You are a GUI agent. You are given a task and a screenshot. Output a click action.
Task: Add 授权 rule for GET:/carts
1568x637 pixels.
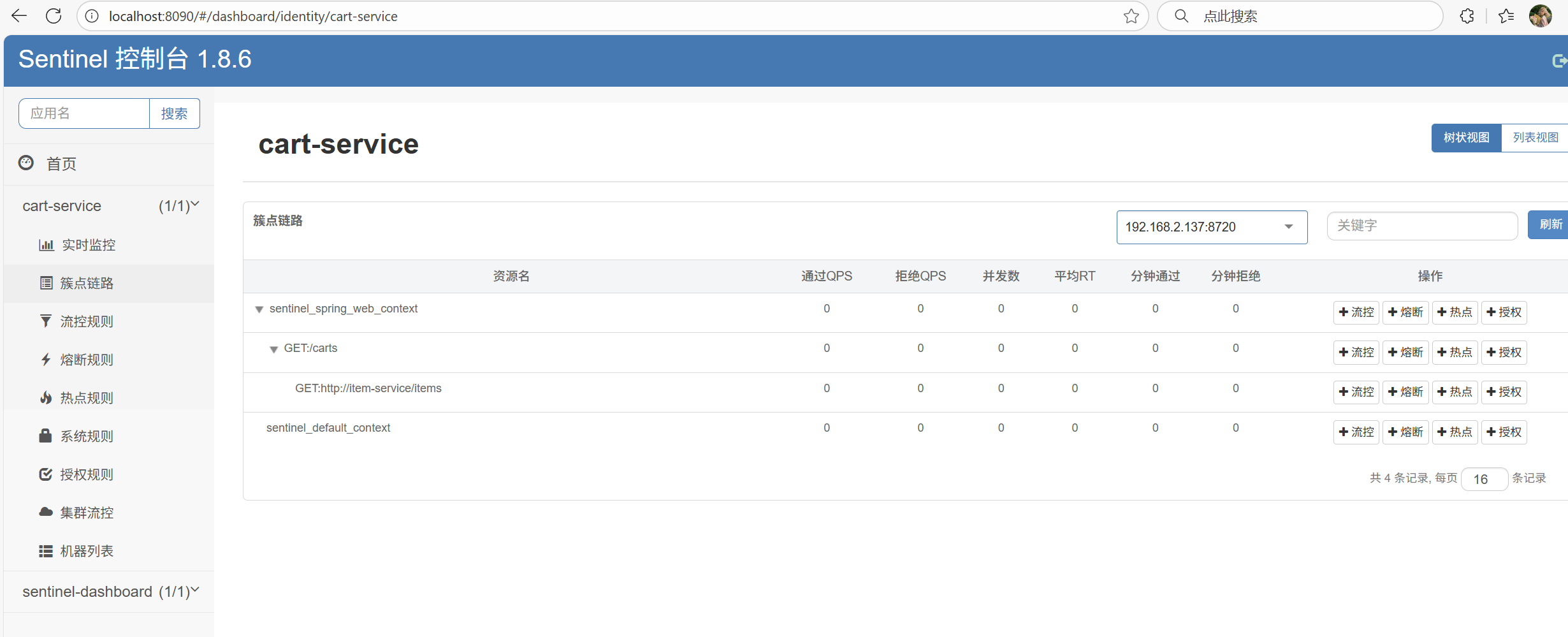1504,353
